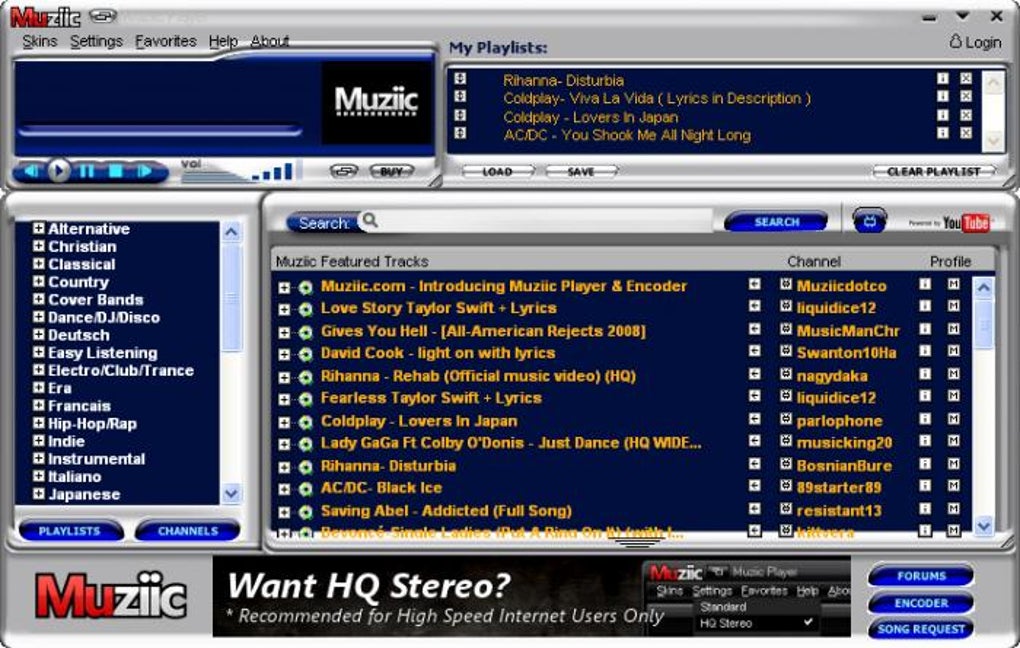Show info icon in the liquidice12 Love Story row

[x=925, y=306]
